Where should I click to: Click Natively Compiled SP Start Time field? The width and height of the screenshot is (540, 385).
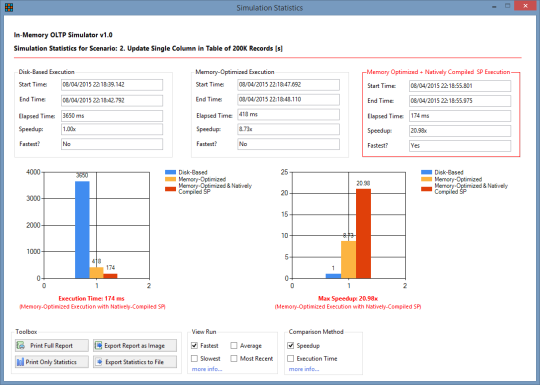pos(460,86)
